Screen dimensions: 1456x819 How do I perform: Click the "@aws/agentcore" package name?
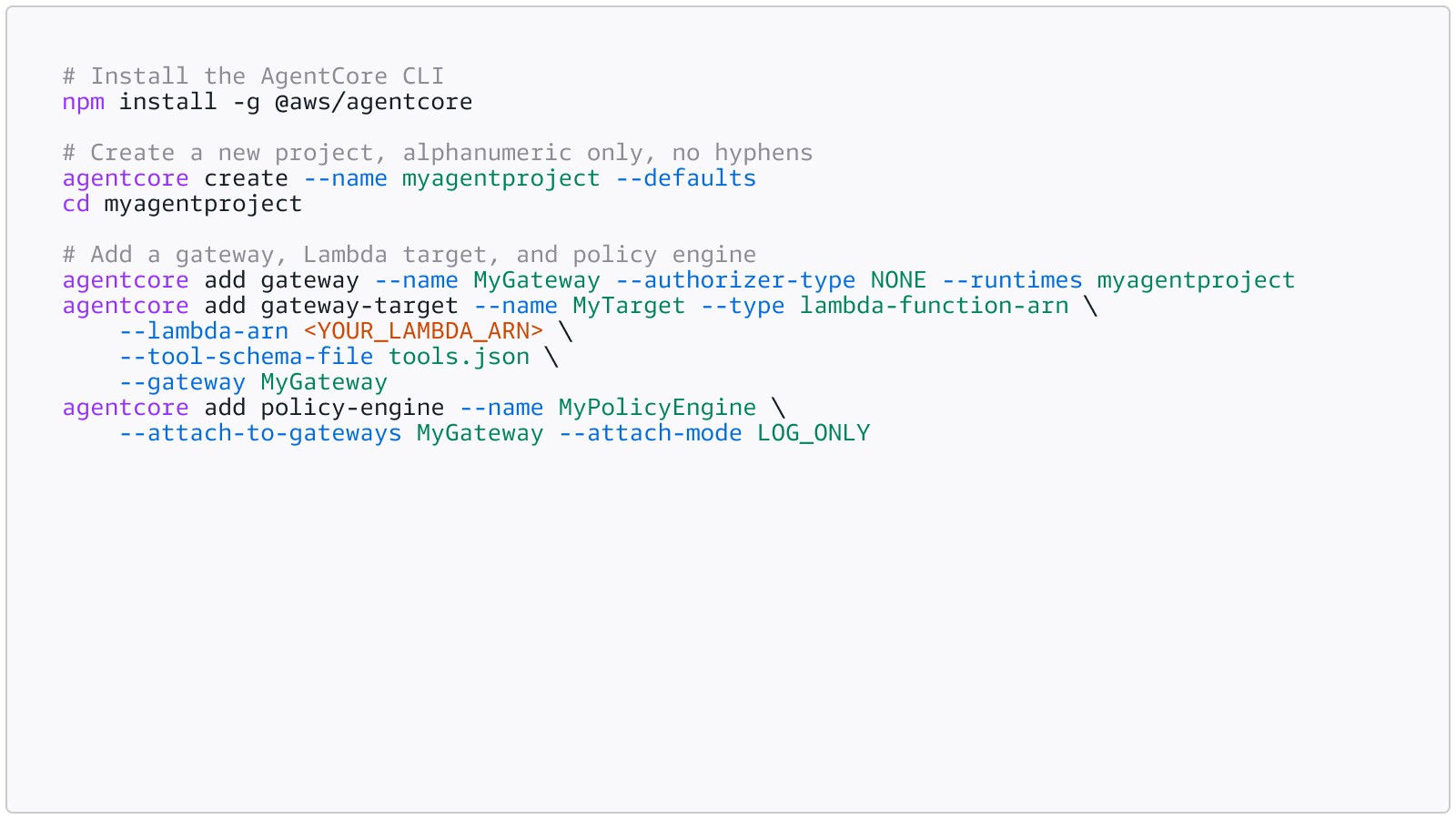[x=373, y=102]
